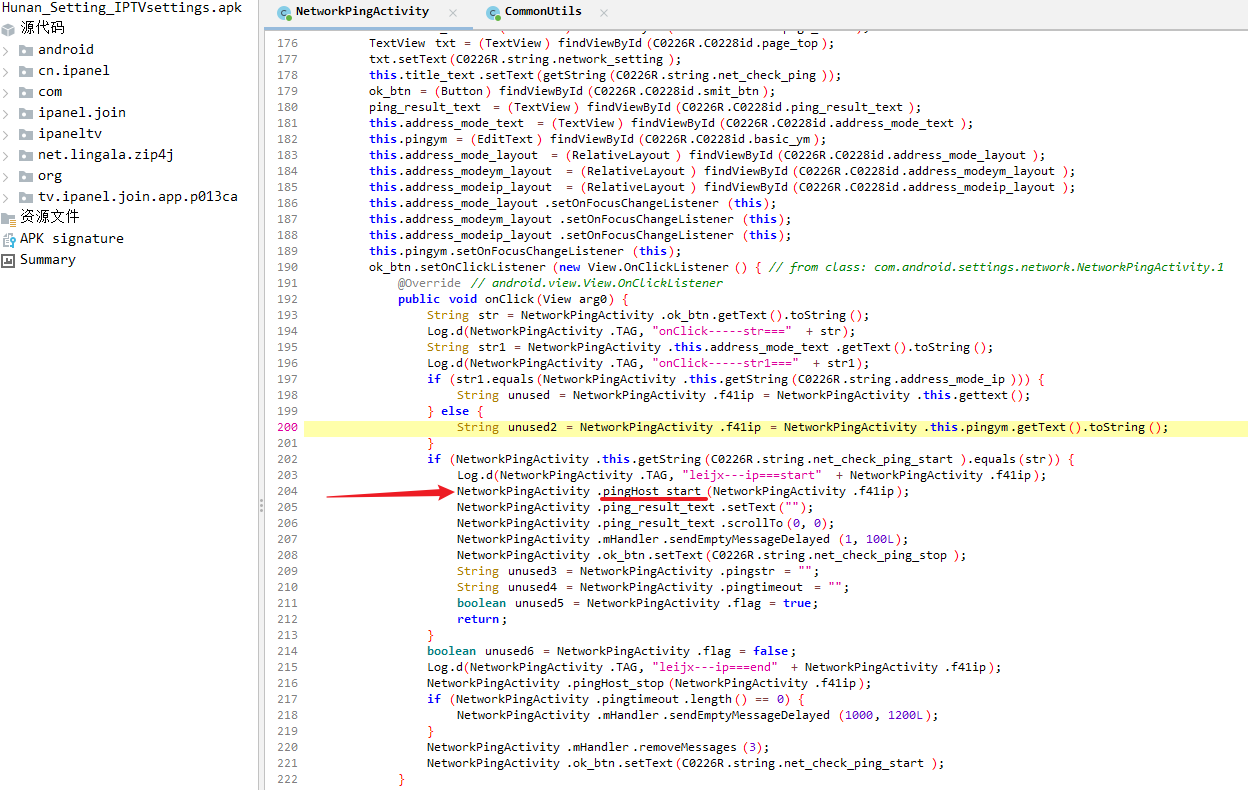Screen dimensions: 1248x790
Task: Open the APK signature icon
Action: 8,239
